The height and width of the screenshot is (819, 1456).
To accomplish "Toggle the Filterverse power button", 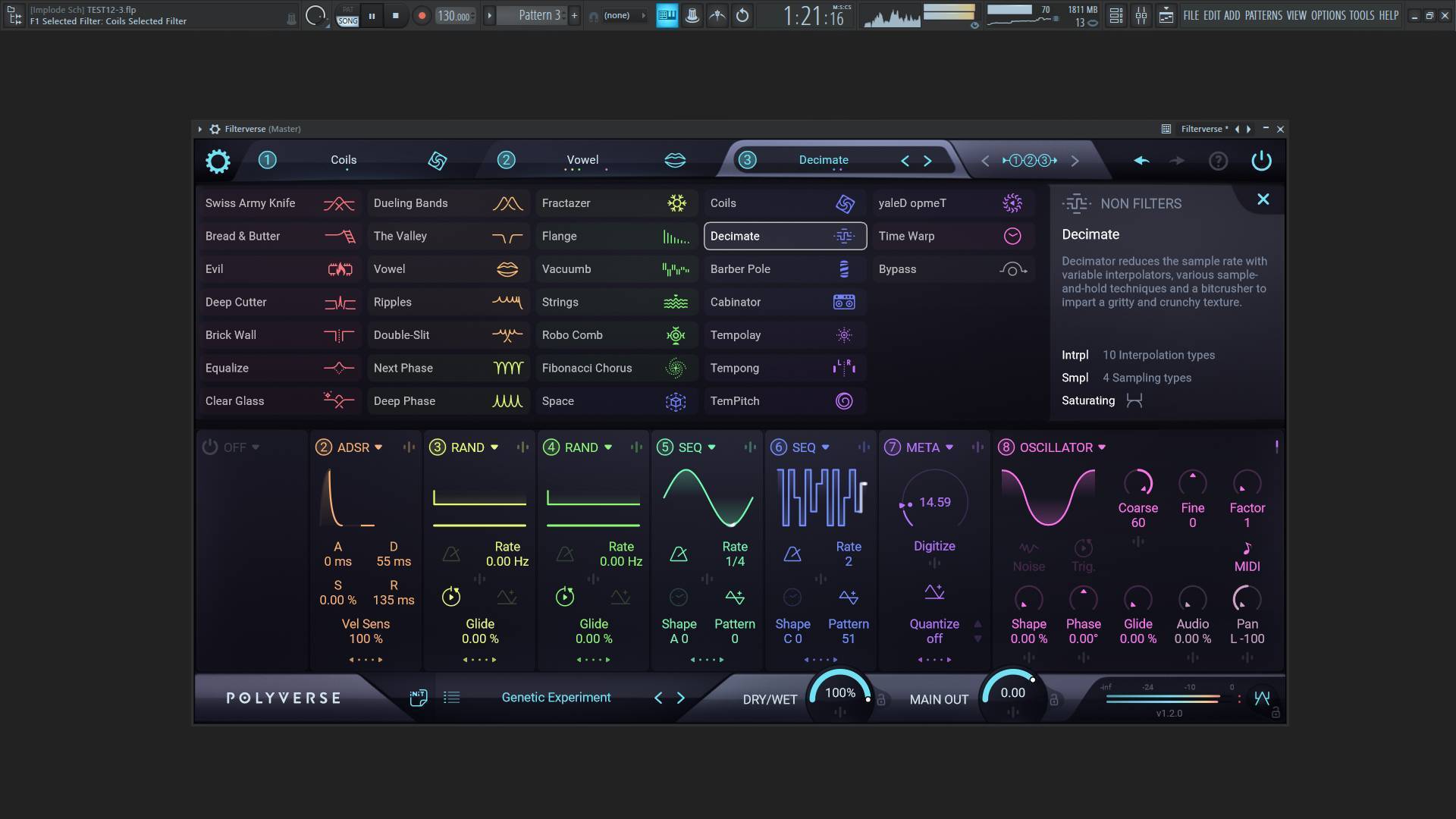I will [x=1261, y=161].
